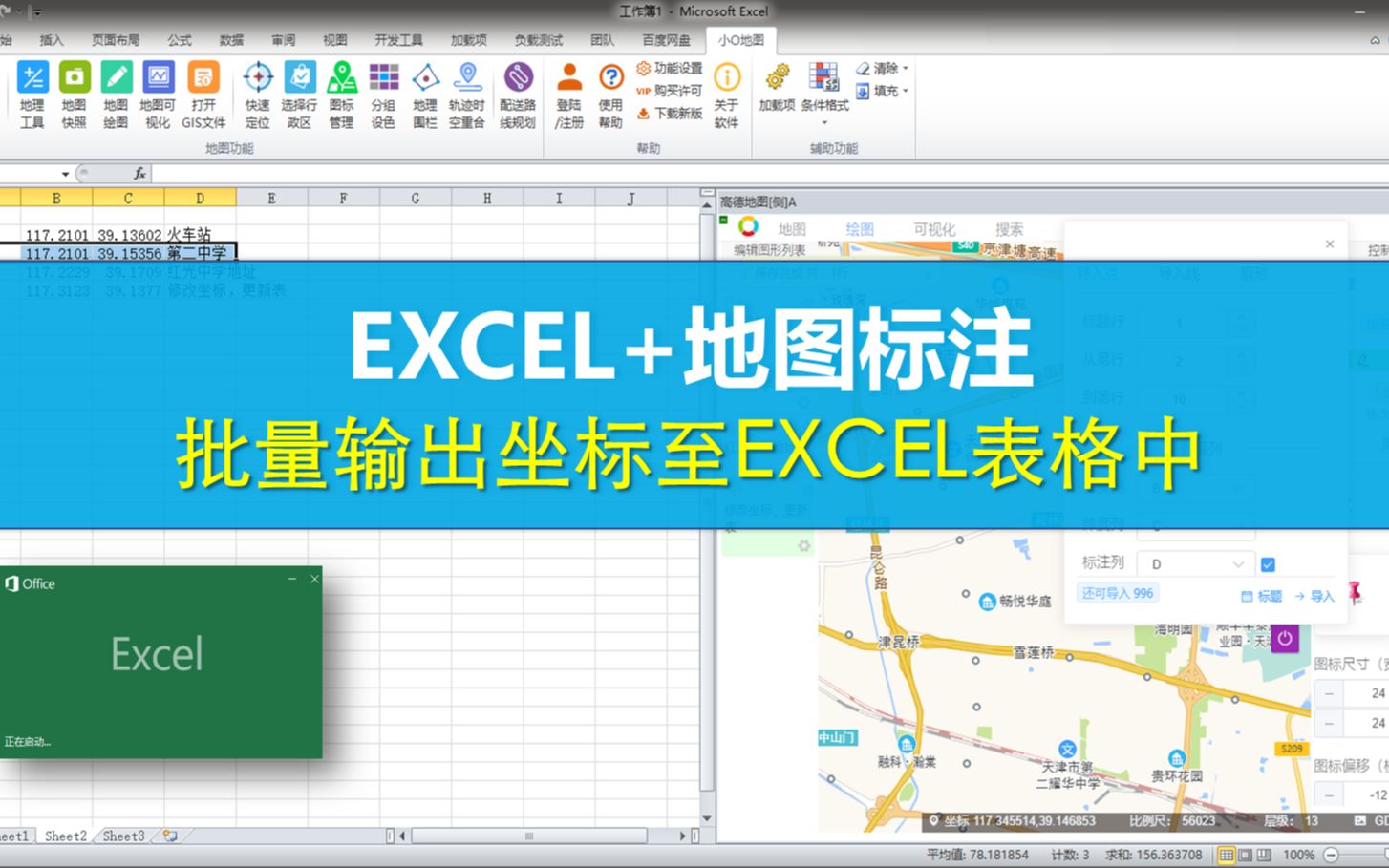Switch to Normal view in status bar
The height and width of the screenshot is (868, 1389).
pos(1227,855)
